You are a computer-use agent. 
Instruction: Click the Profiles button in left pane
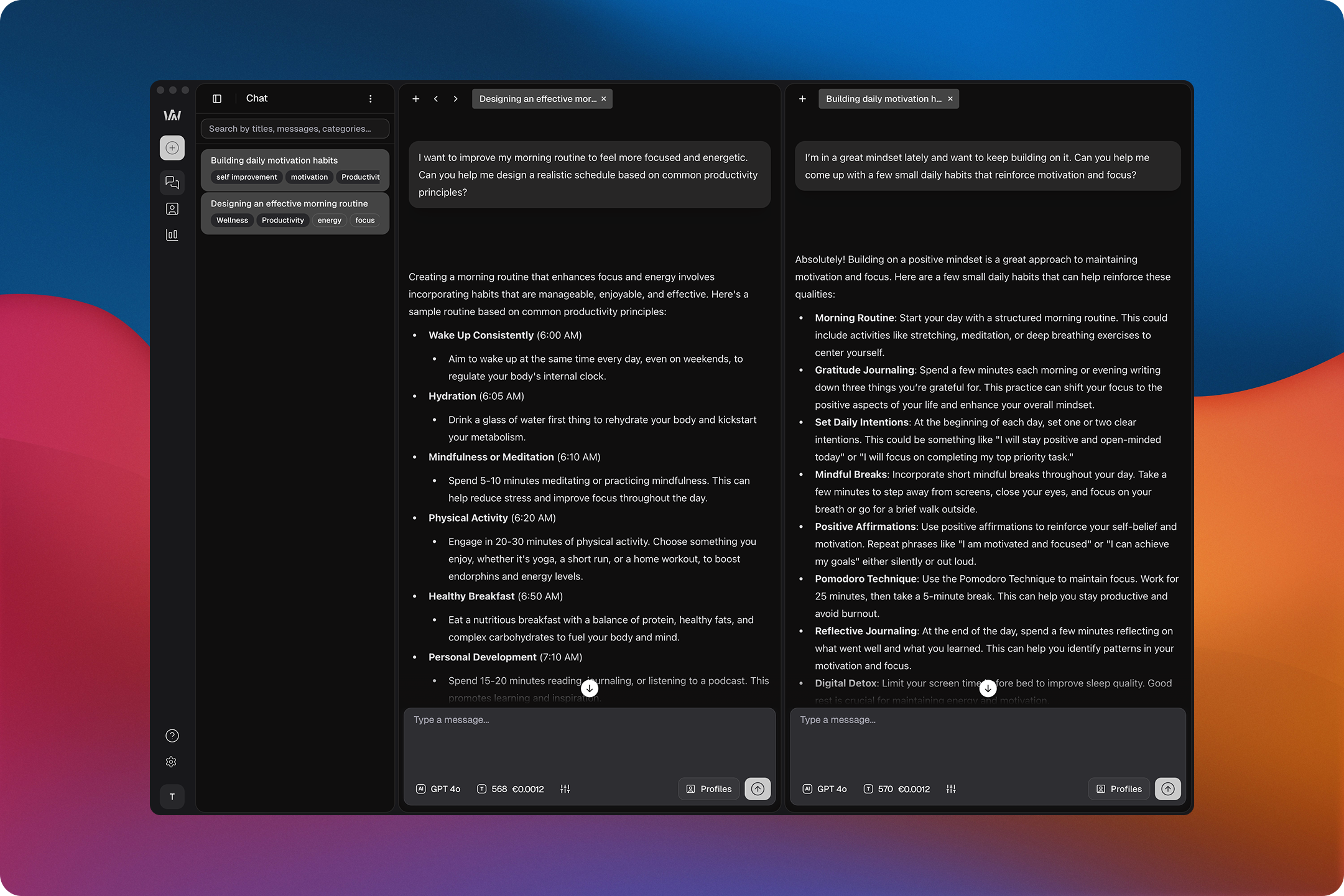point(708,789)
